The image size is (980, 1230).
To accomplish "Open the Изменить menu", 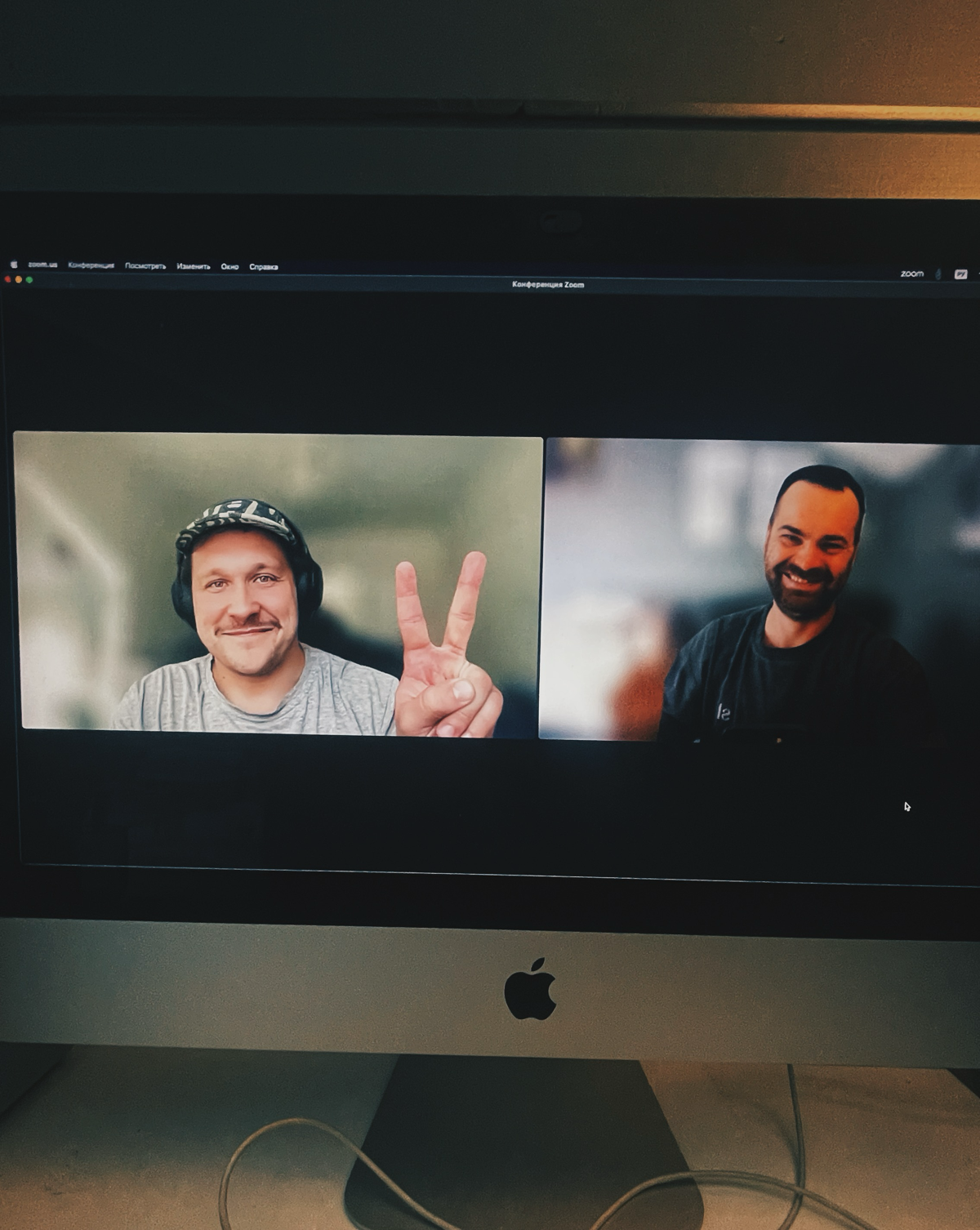I will [193, 266].
